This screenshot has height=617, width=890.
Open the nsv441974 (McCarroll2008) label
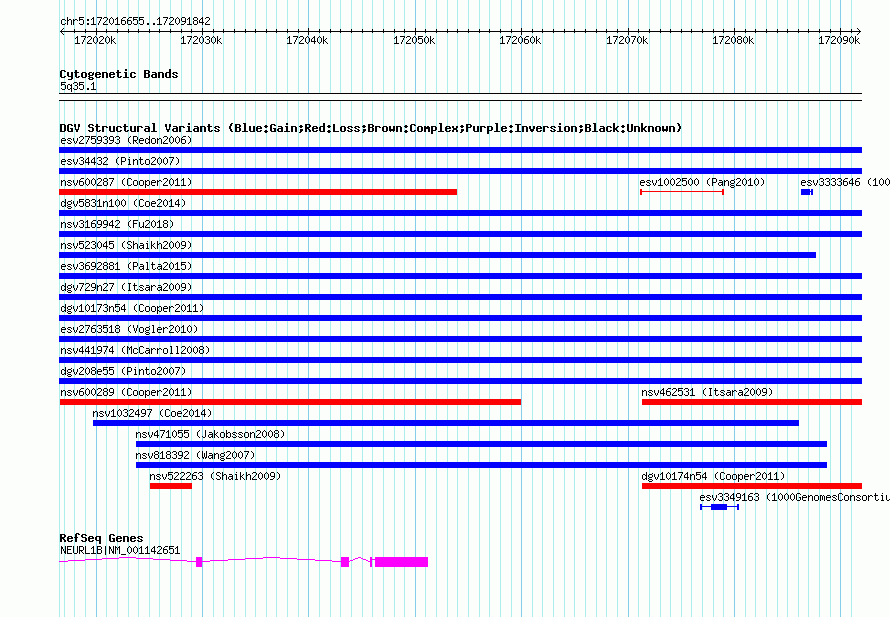(x=135, y=350)
